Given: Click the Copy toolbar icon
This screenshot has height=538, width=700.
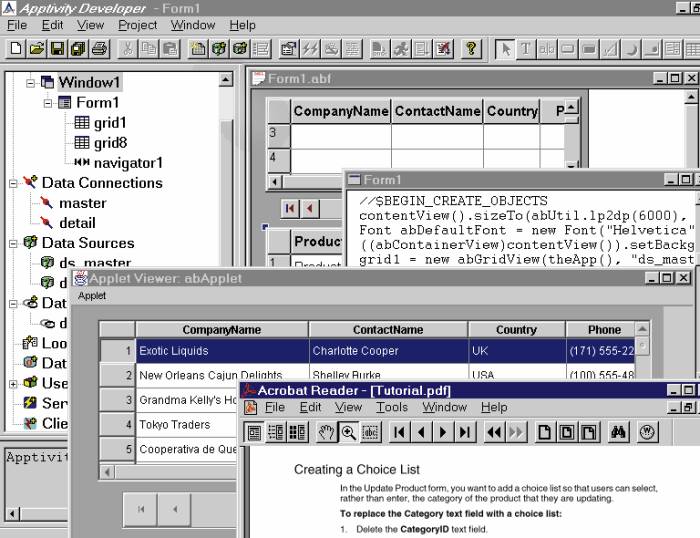Looking at the screenshot, I should [x=149, y=48].
